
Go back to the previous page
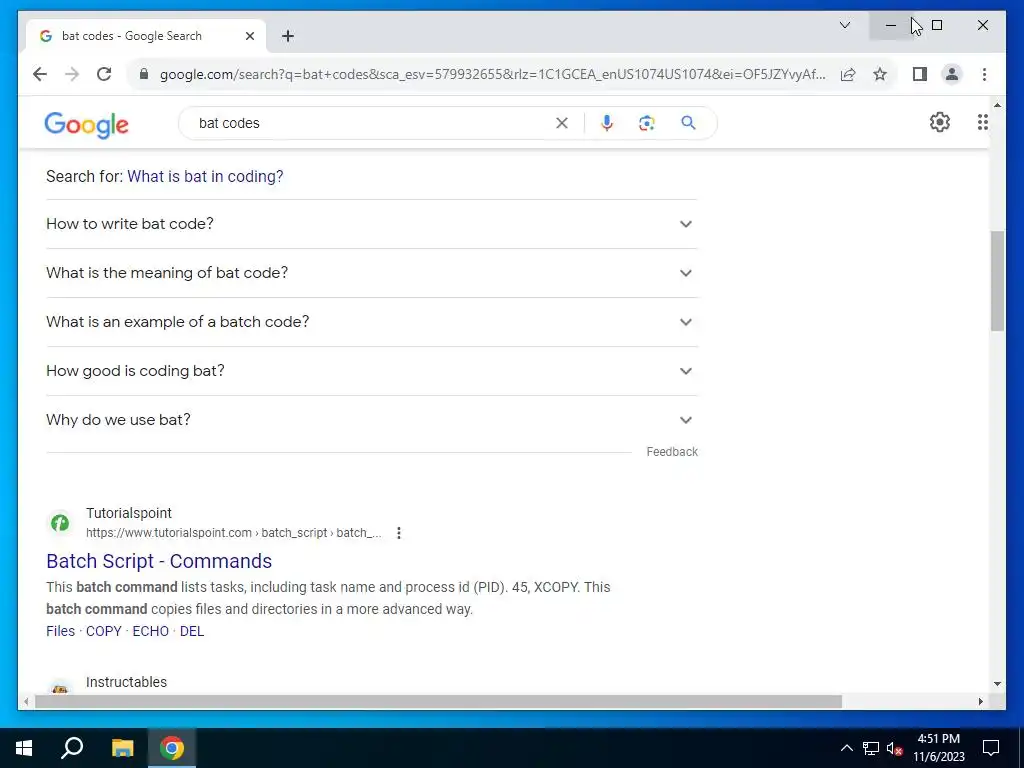click(40, 74)
